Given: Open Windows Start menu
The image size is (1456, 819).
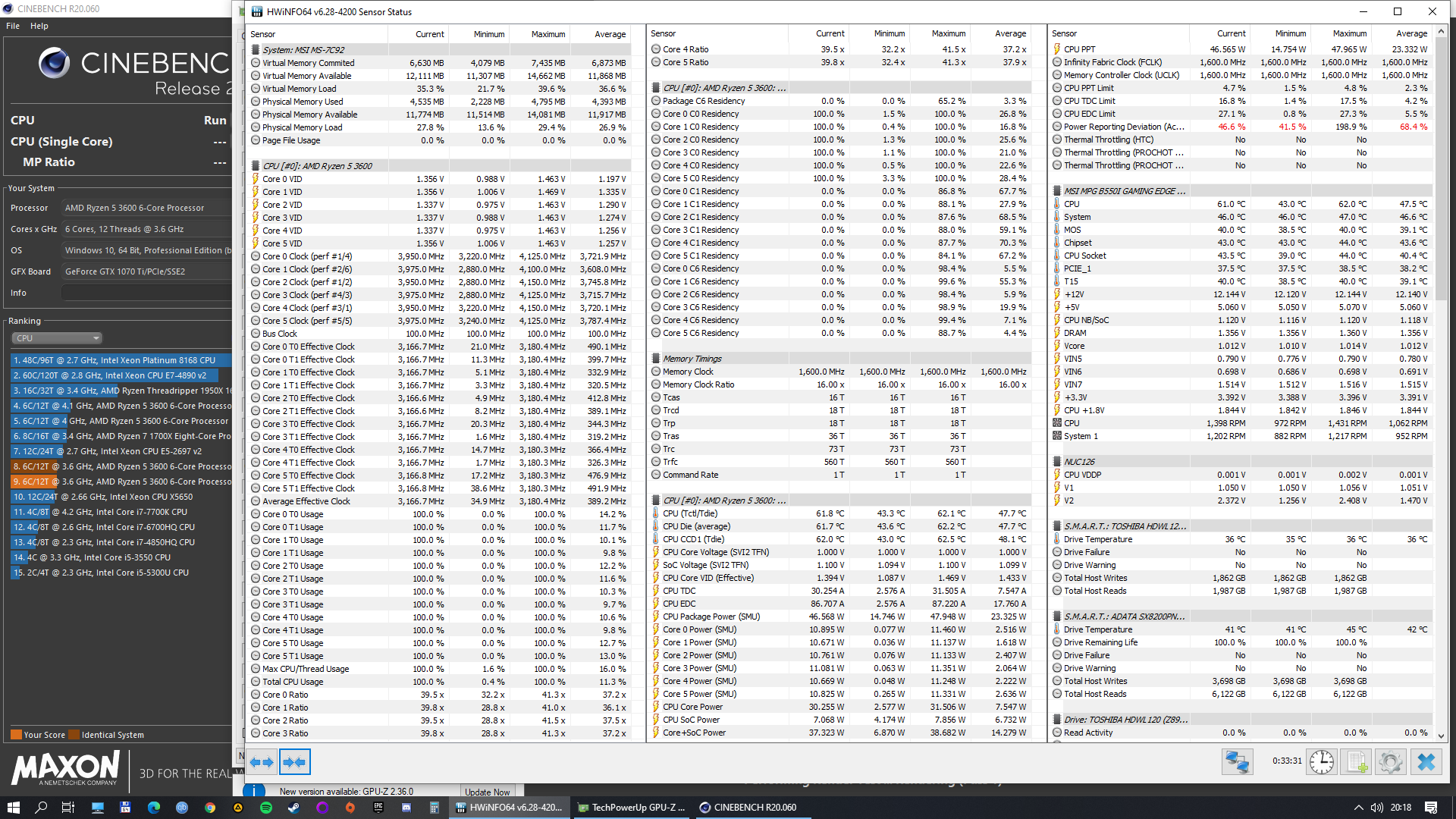Looking at the screenshot, I should point(13,808).
